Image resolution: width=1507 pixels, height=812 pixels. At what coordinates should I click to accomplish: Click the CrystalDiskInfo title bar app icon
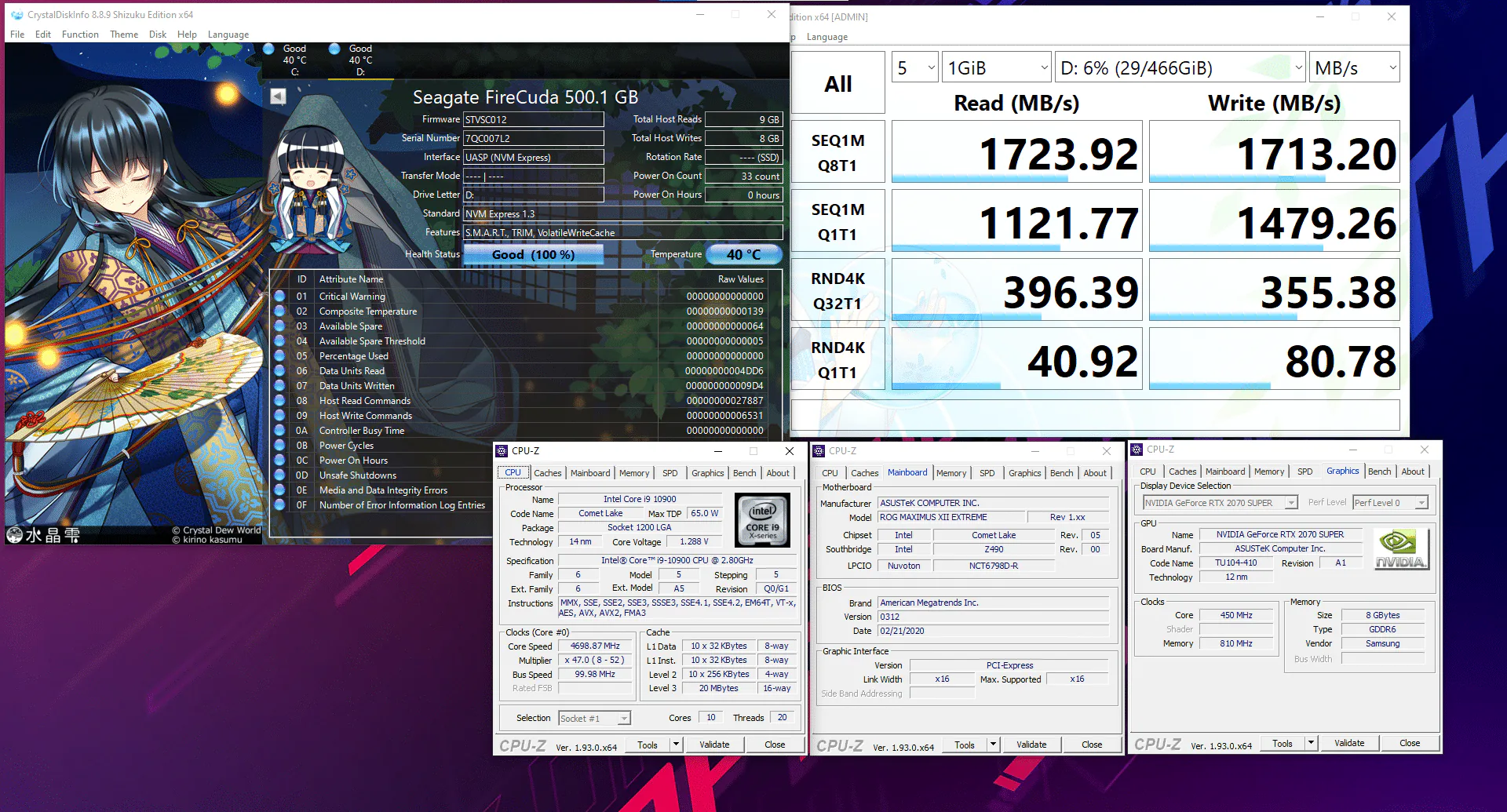click(16, 15)
